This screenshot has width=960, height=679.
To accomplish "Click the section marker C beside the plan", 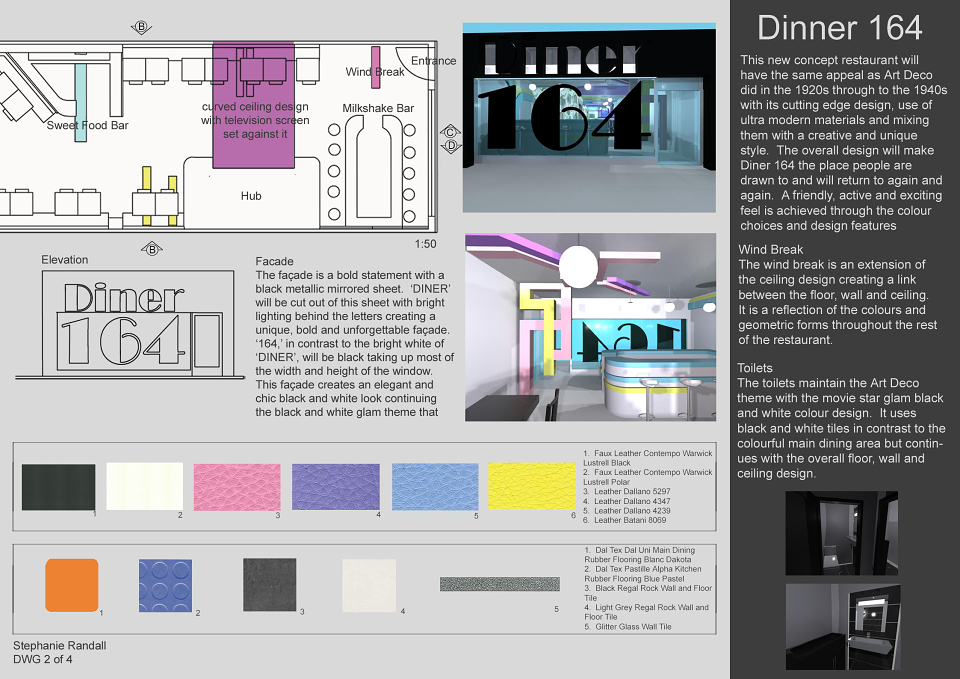I will [451, 132].
